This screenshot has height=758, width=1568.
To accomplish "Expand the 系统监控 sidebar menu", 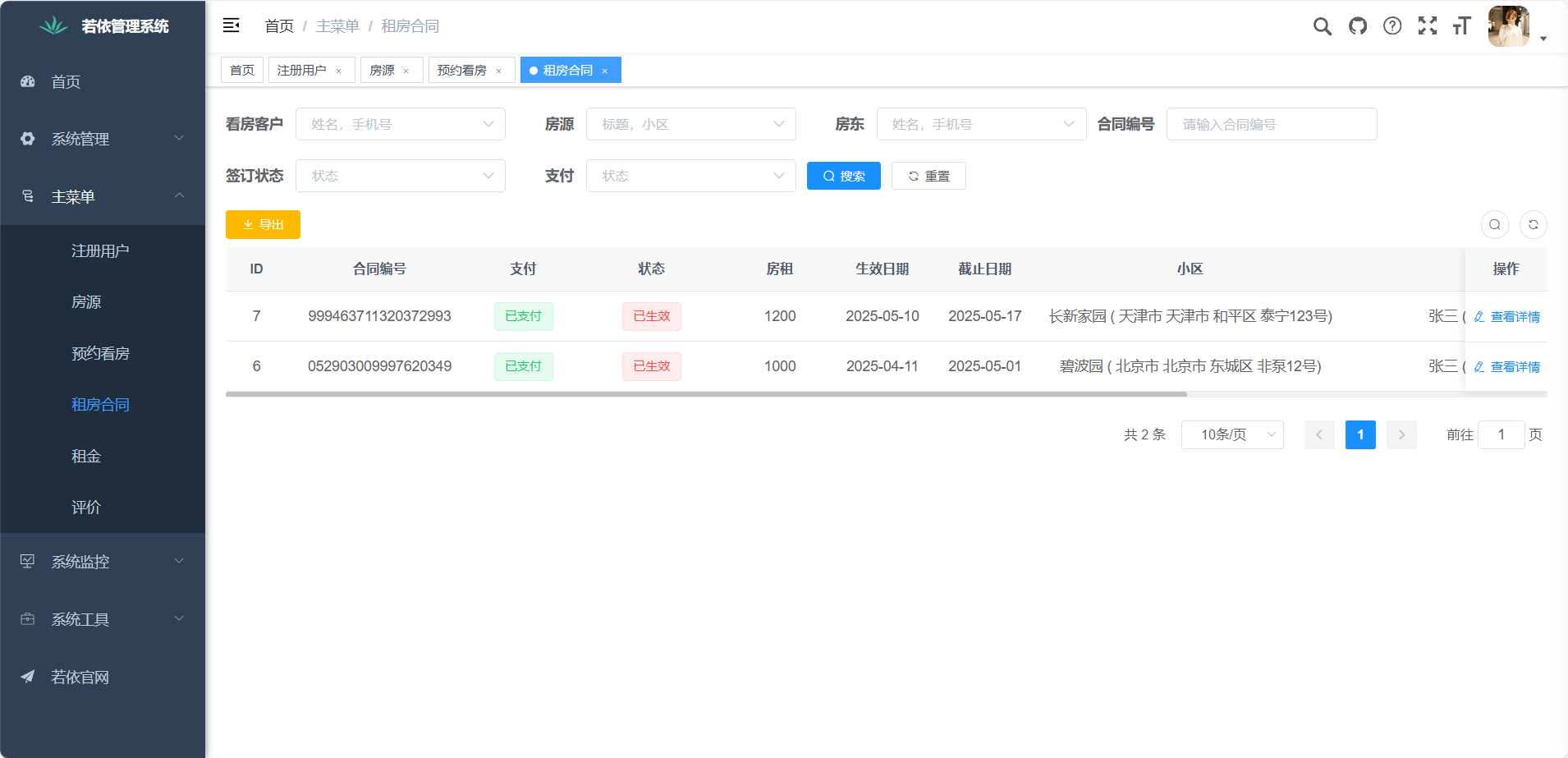I will [103, 562].
